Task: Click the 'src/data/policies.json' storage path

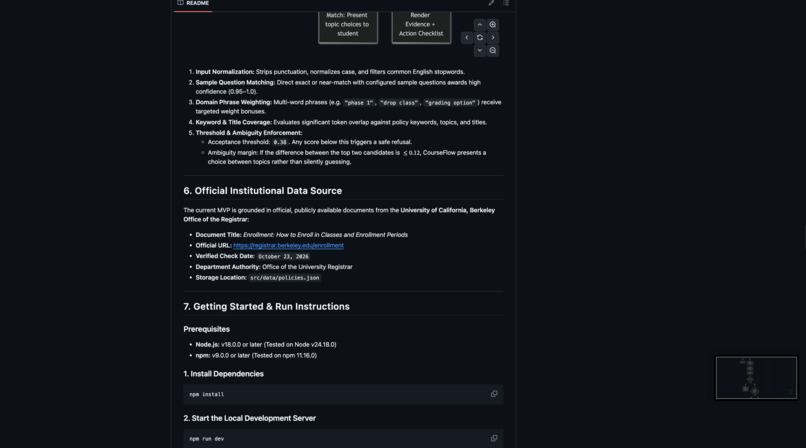Action: click(284, 278)
